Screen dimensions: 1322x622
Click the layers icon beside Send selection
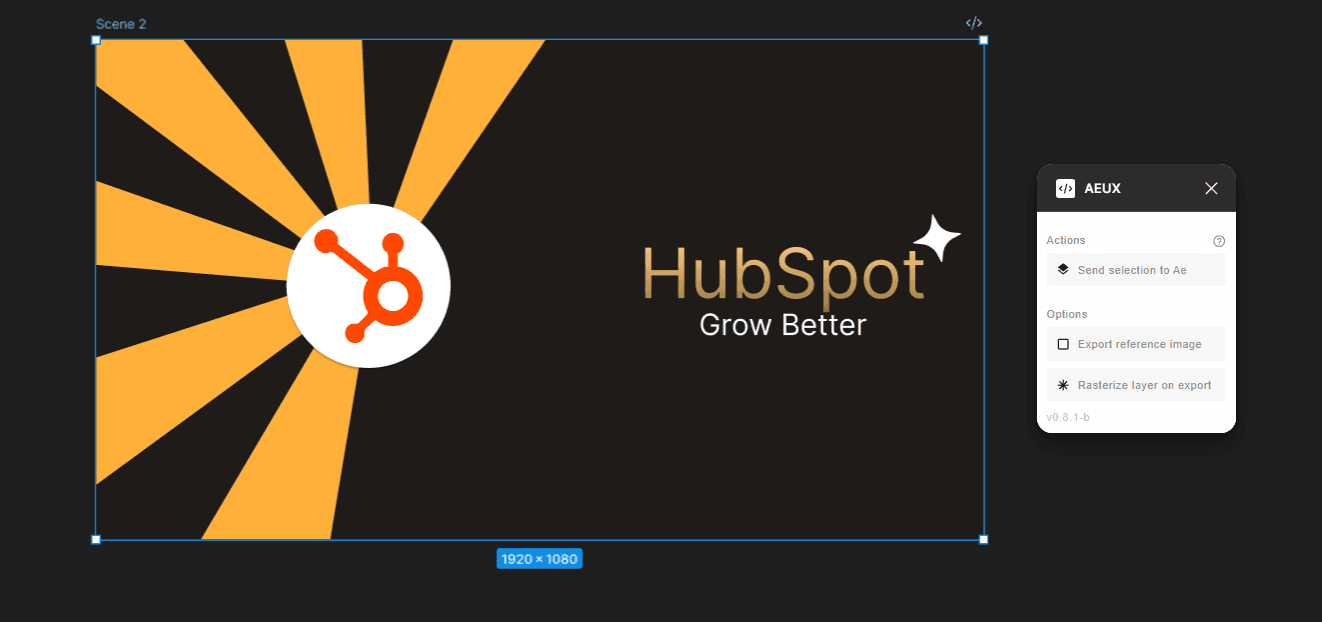[1063, 270]
